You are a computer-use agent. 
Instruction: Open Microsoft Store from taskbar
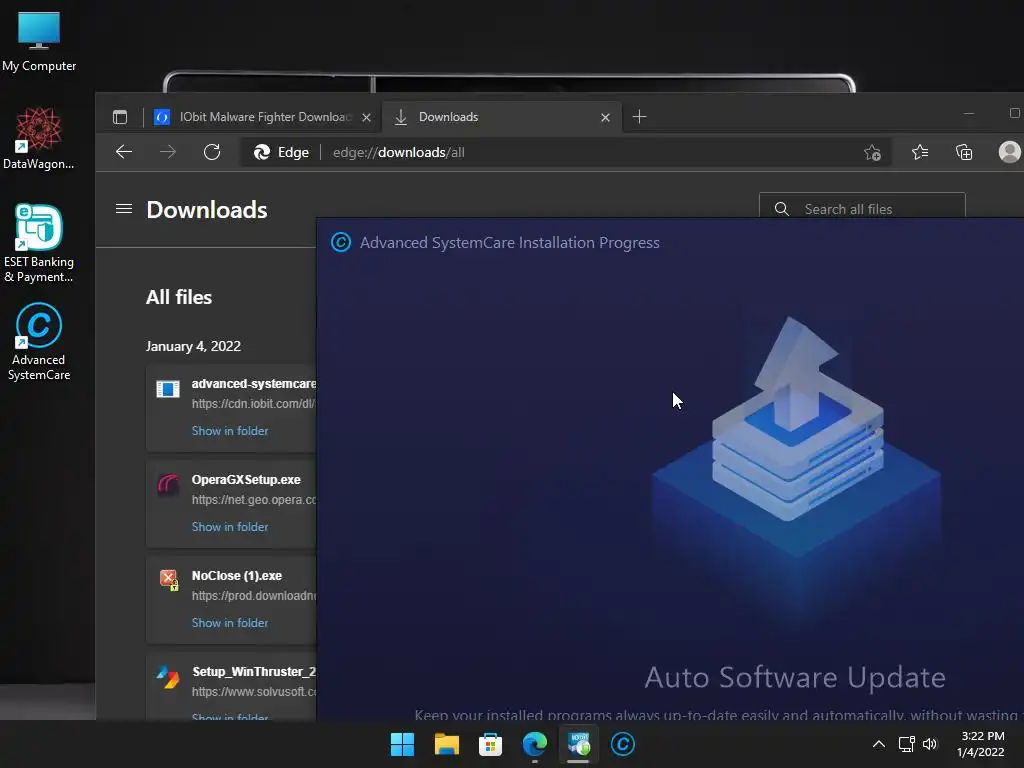[490, 744]
